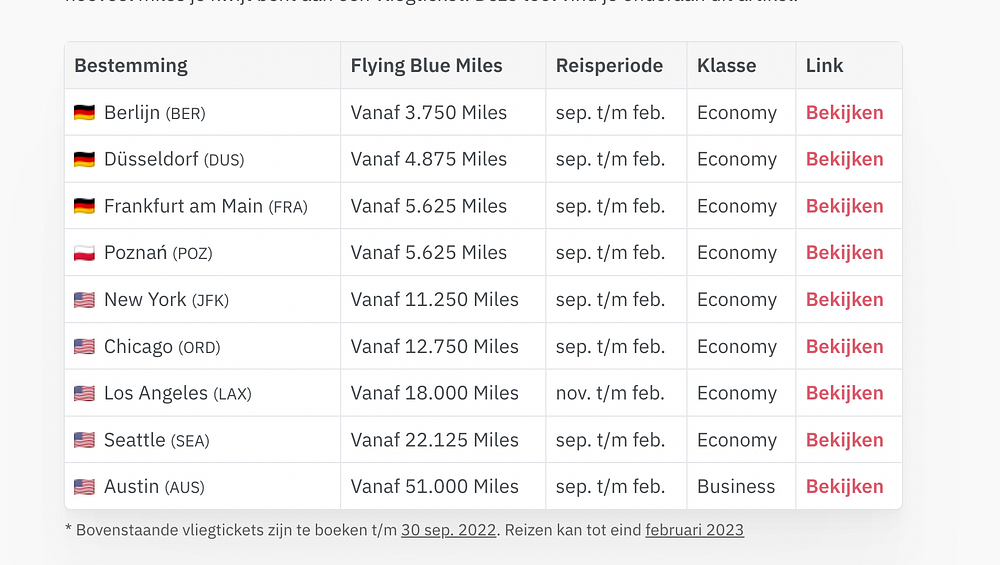The height and width of the screenshot is (565, 1000).
Task: View the New York flight via Bekijken
Action: (x=844, y=300)
